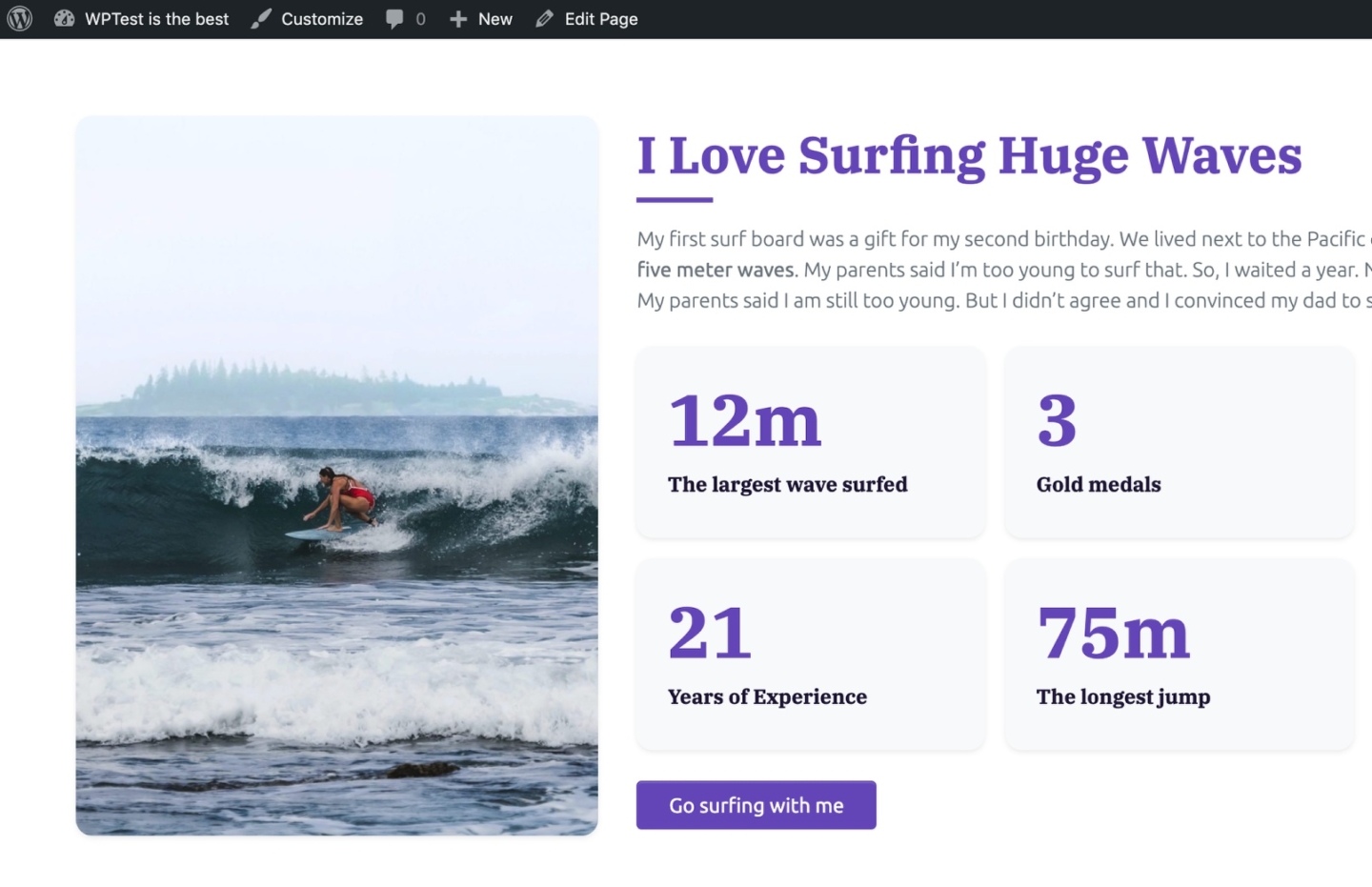Open the New content menu label
This screenshot has width=1372, height=887.
point(494,19)
